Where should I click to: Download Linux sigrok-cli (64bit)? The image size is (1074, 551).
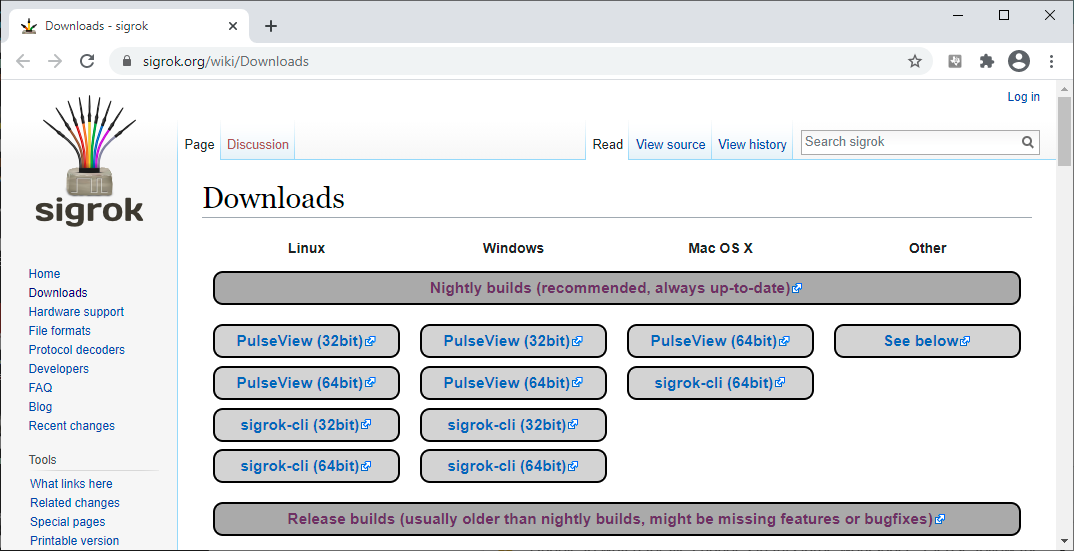tap(306, 466)
